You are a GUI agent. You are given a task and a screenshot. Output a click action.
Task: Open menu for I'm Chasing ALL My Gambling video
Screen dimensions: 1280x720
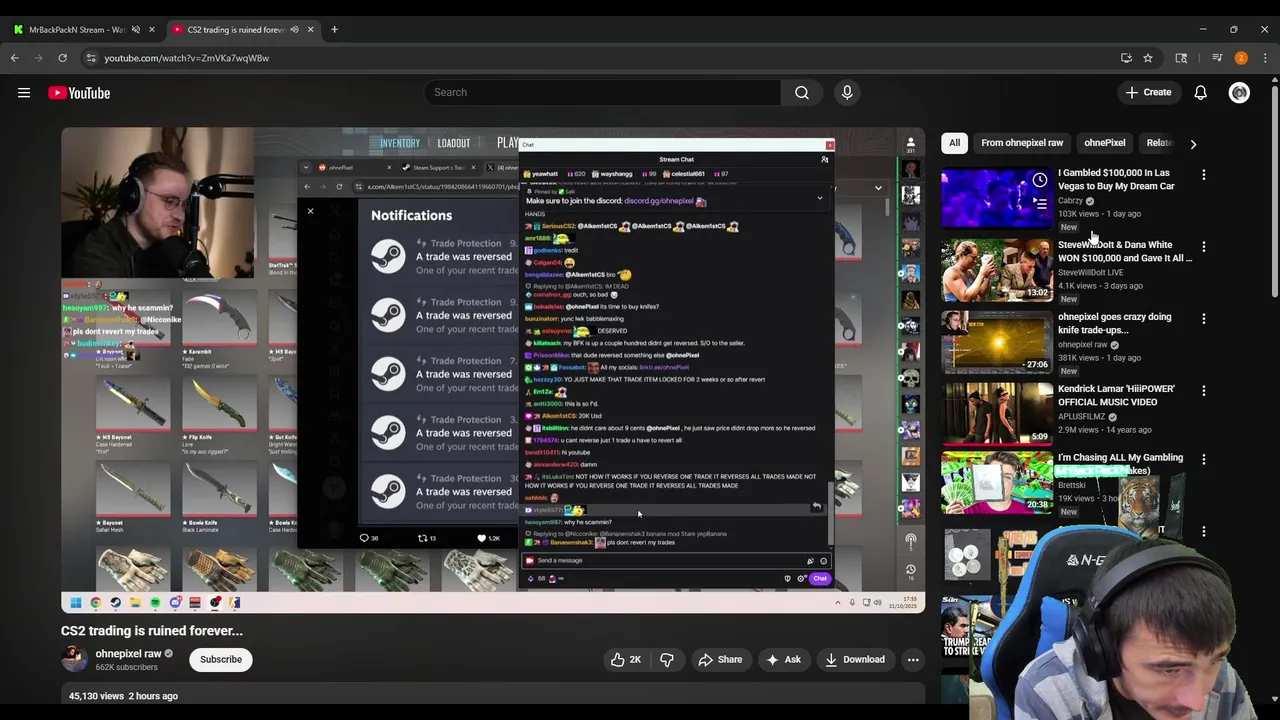point(1204,460)
